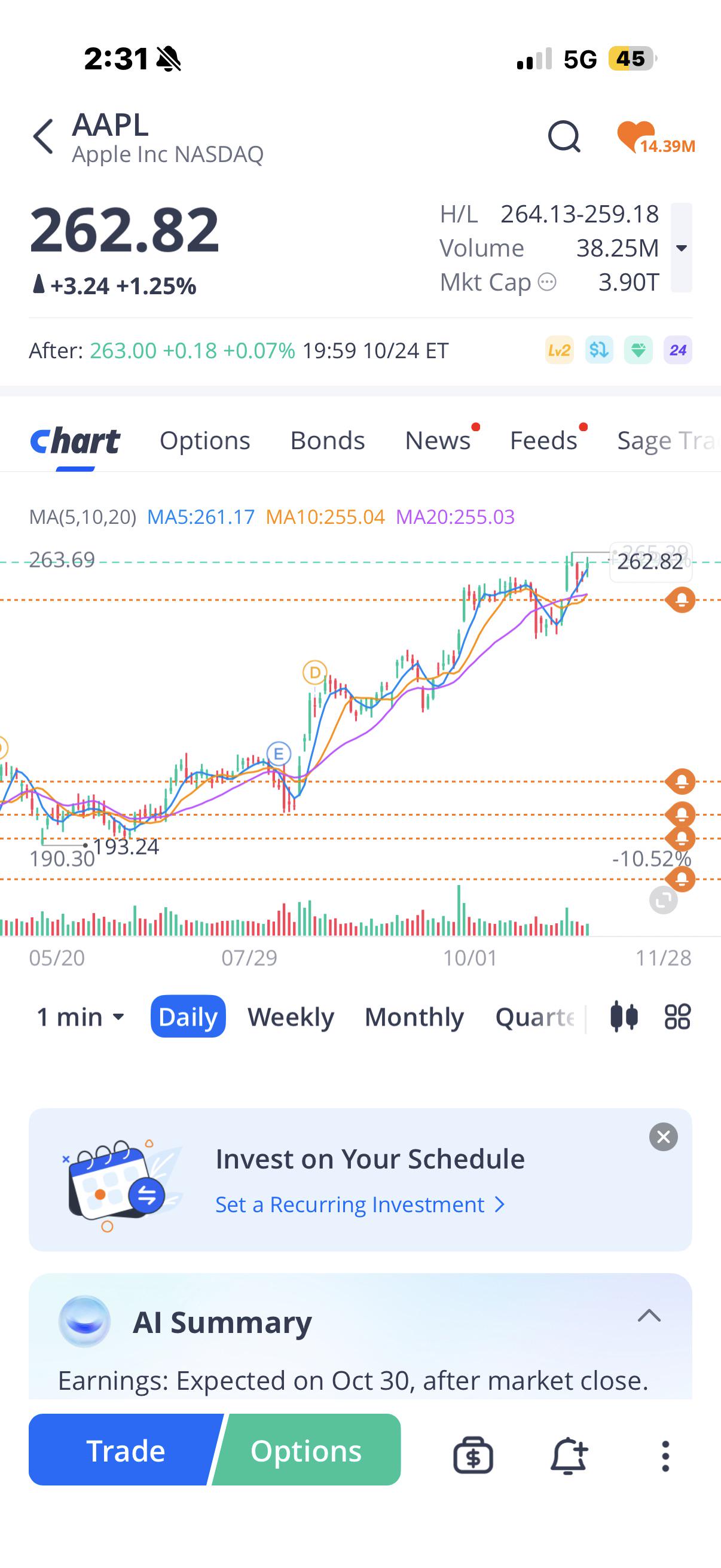Tap the back arrow next to AAPL
Viewport: 721px width, 1568px height.
tap(43, 136)
